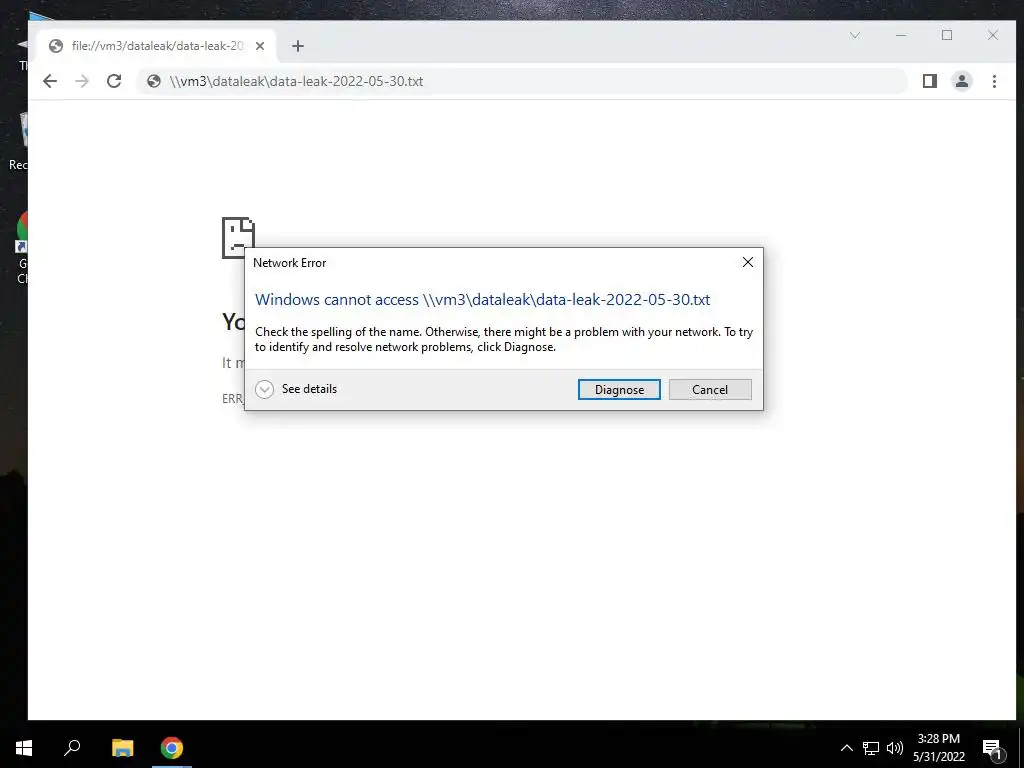Open network status tray icon

(871, 748)
